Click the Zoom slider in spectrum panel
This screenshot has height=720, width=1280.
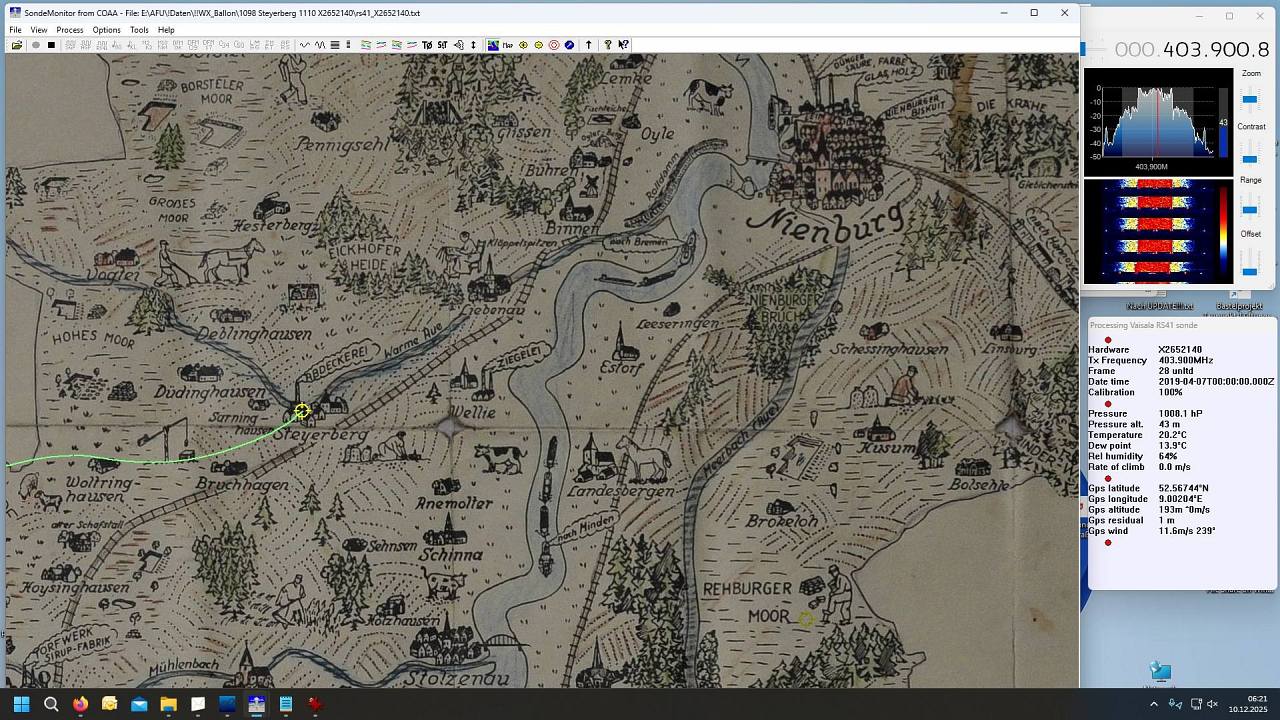[1249, 99]
